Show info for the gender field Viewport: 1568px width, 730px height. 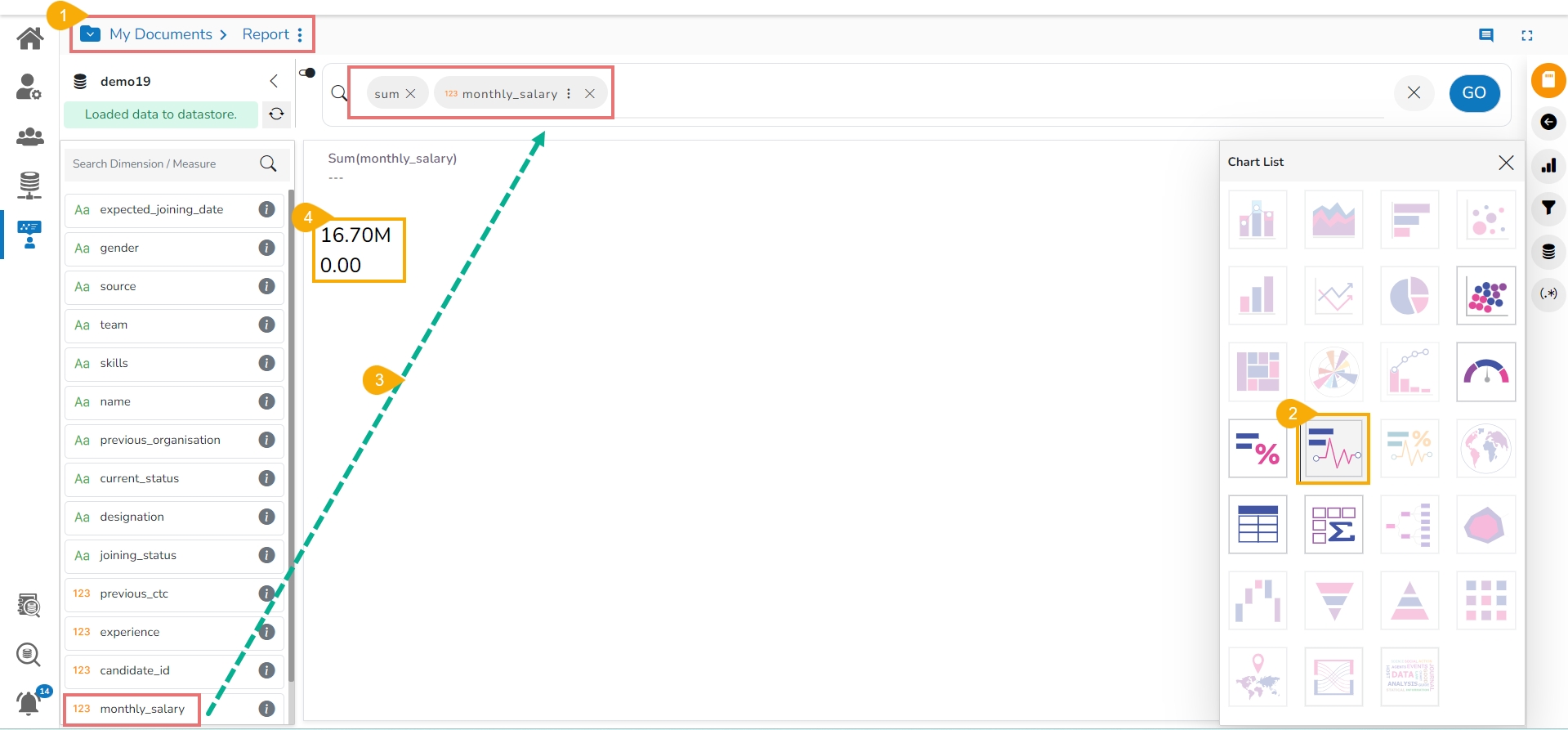pyautogui.click(x=266, y=248)
